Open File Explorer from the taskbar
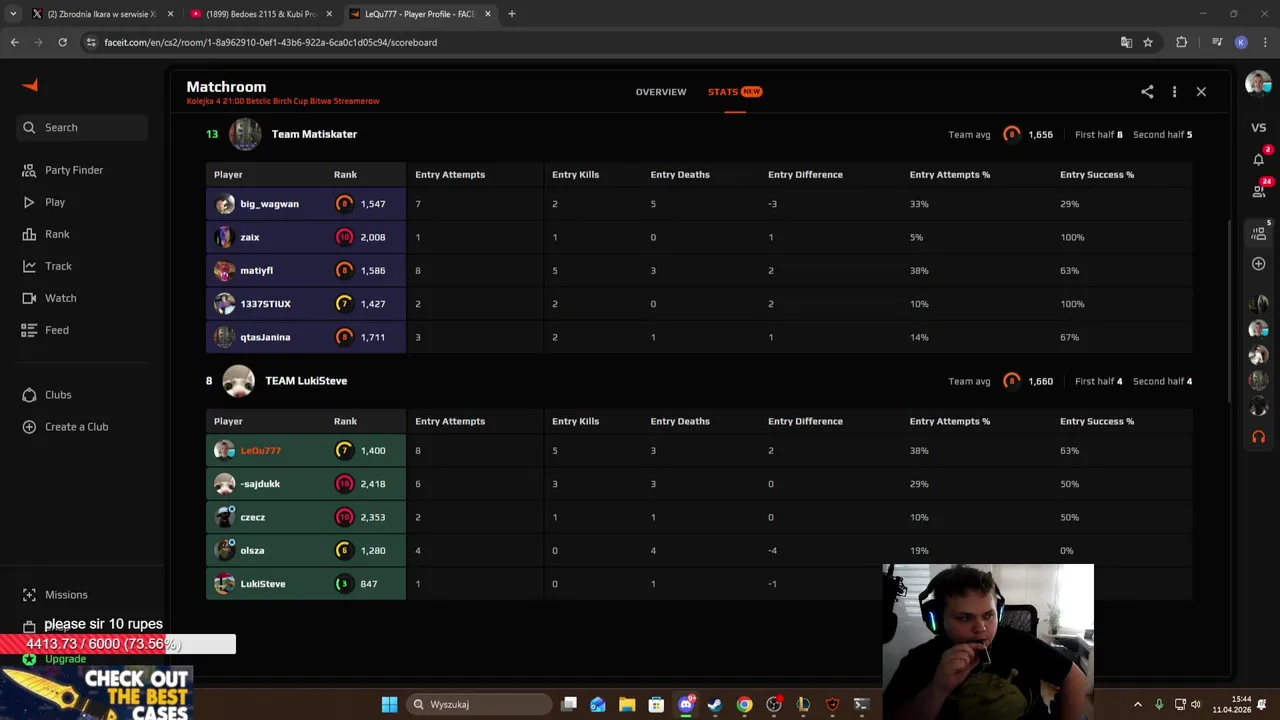Viewport: 1280px width, 720px height. (x=627, y=704)
